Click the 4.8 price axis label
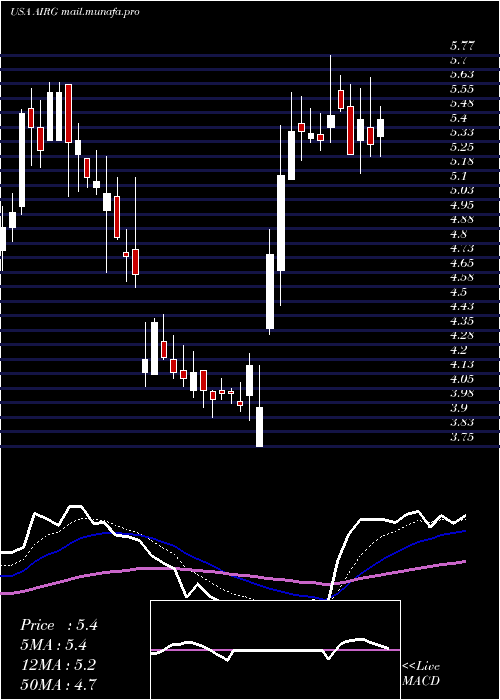This screenshot has width=500, height=700. tap(459, 233)
